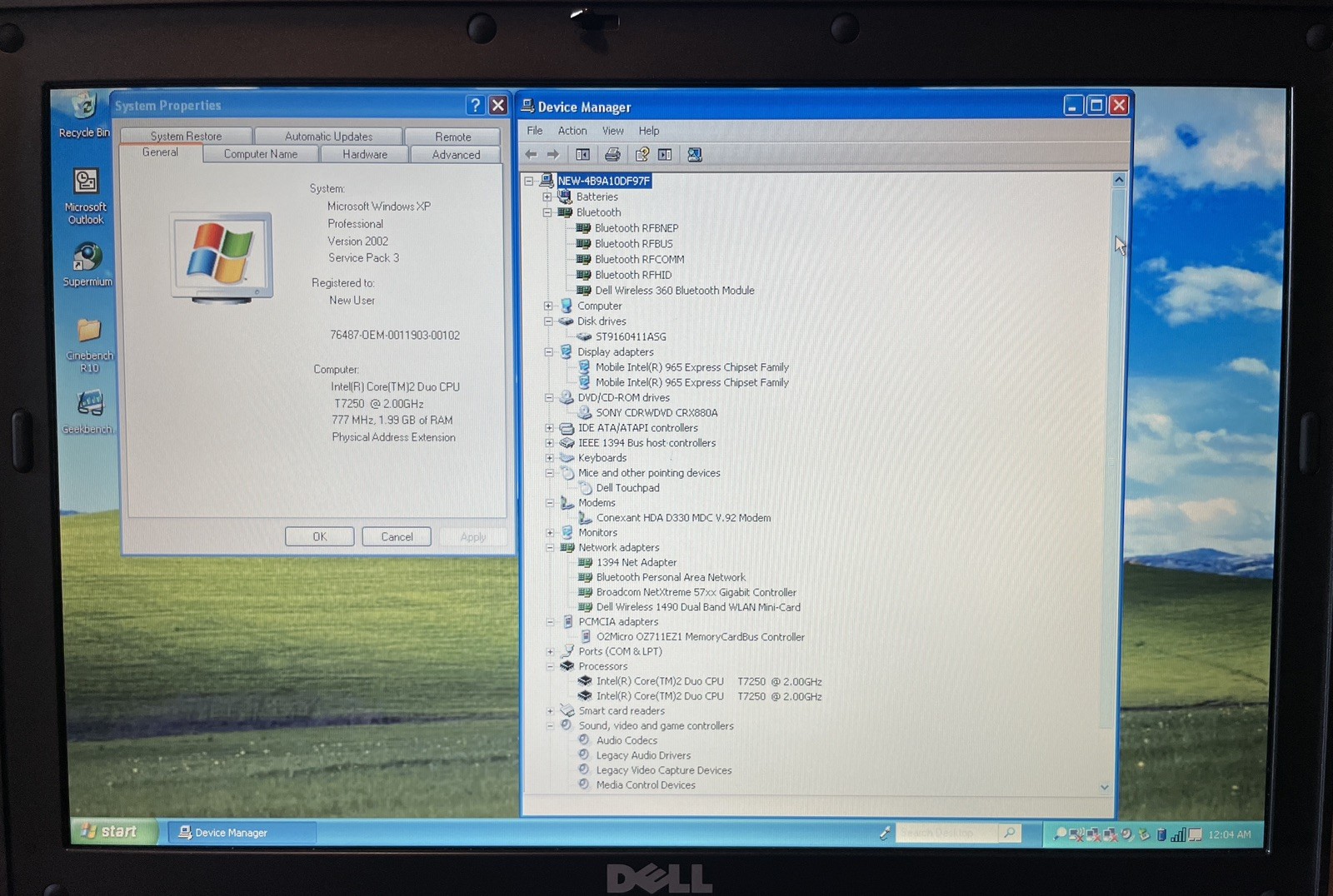Screen dimensions: 1333x896
Task: Expand the Keyboards category
Action: 549,458
